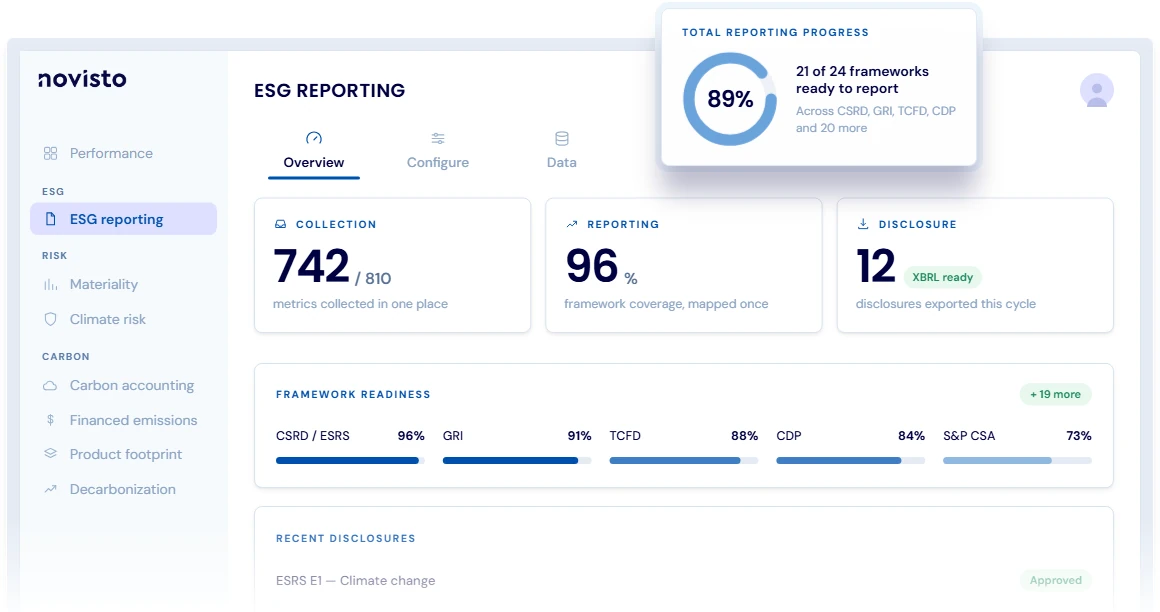
Task: Select ESG reporting in the sidebar
Action: (124, 219)
